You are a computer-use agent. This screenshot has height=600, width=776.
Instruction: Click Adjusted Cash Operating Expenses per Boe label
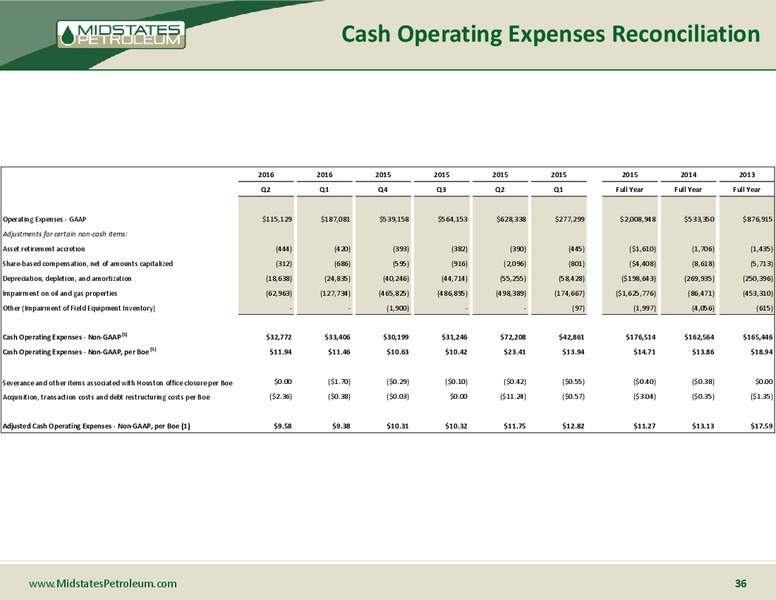coord(97,426)
